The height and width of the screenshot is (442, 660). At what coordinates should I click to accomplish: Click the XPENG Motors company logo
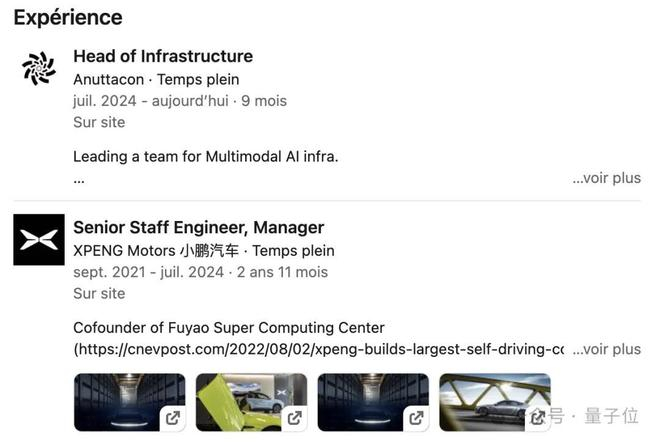[x=39, y=240]
